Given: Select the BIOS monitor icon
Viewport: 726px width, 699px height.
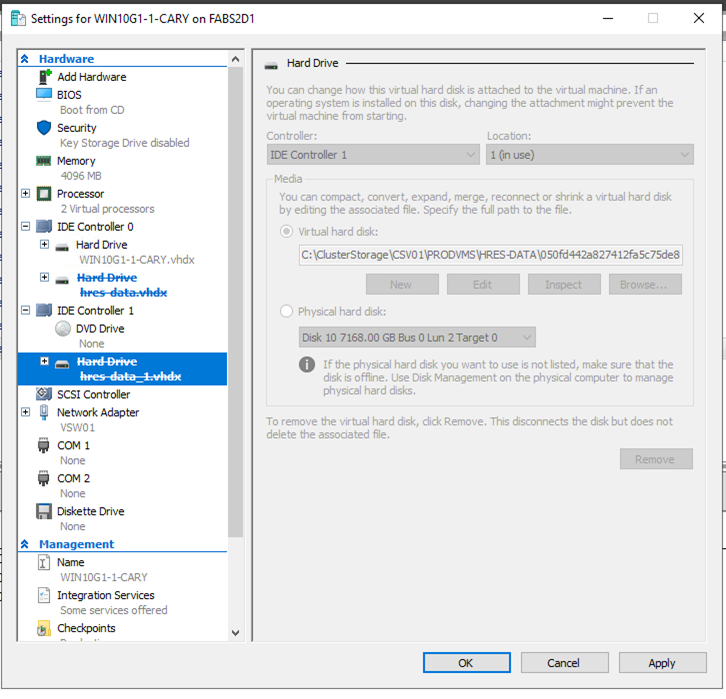Looking at the screenshot, I should coord(44,95).
